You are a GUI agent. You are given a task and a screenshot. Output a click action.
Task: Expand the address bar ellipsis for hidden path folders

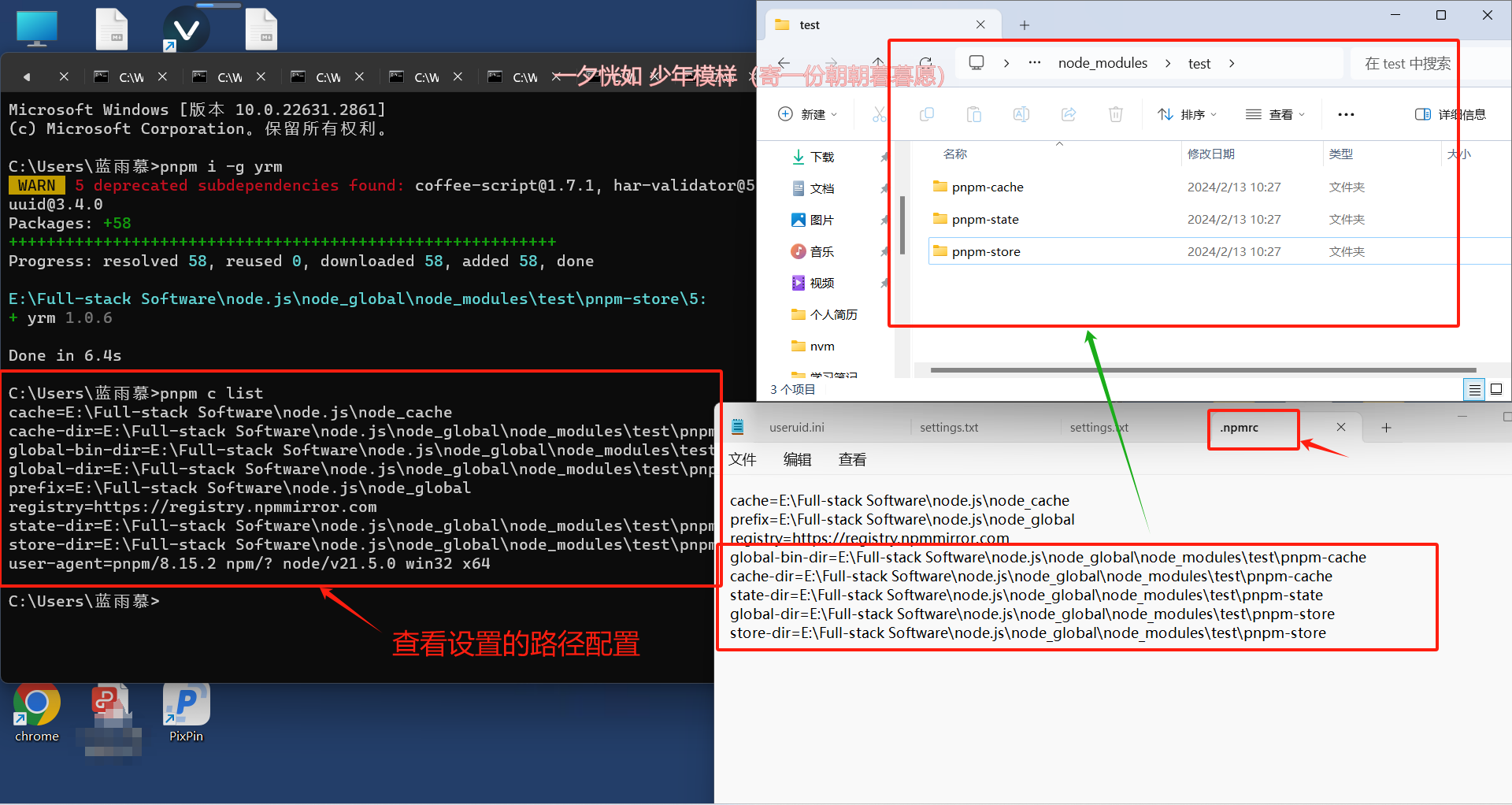(1035, 63)
